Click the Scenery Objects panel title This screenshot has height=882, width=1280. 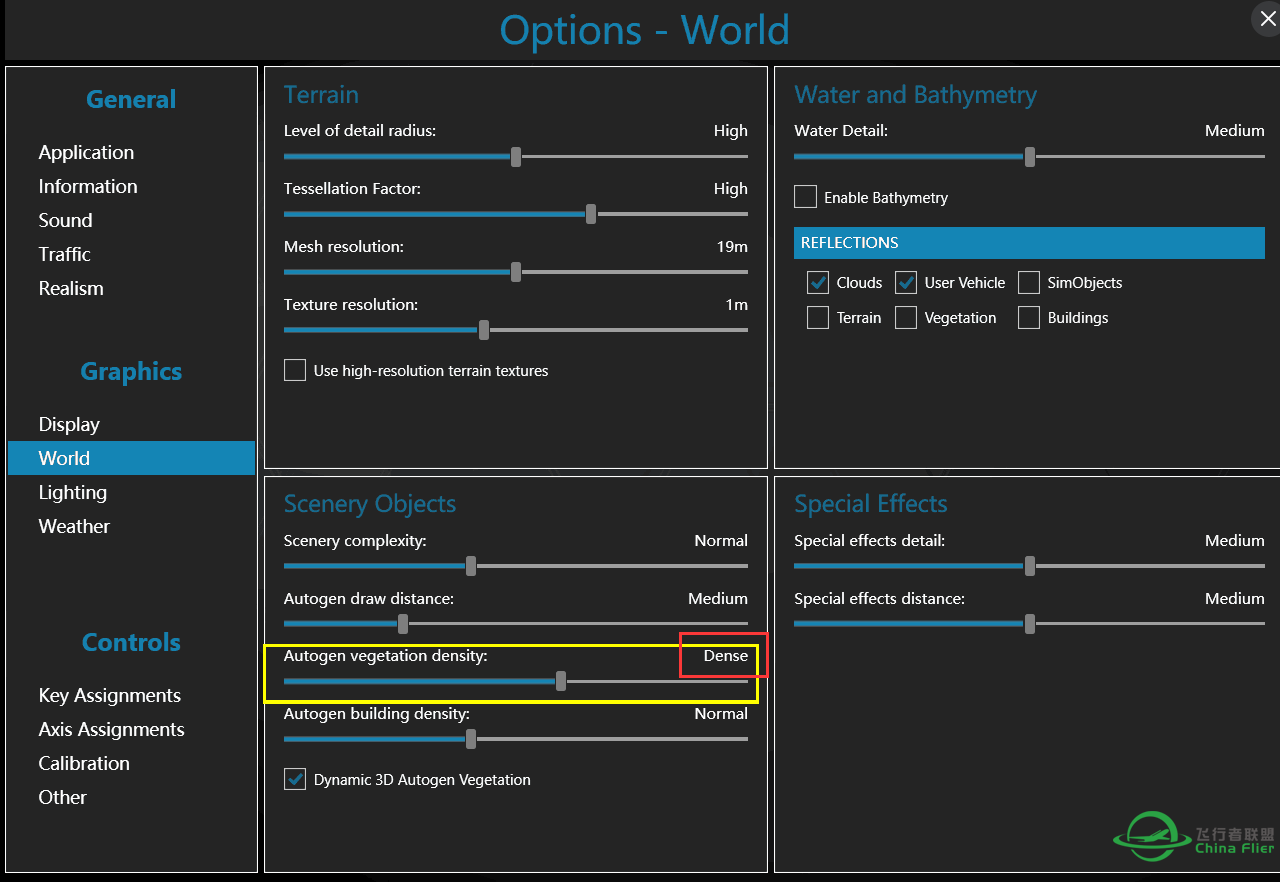(x=370, y=504)
